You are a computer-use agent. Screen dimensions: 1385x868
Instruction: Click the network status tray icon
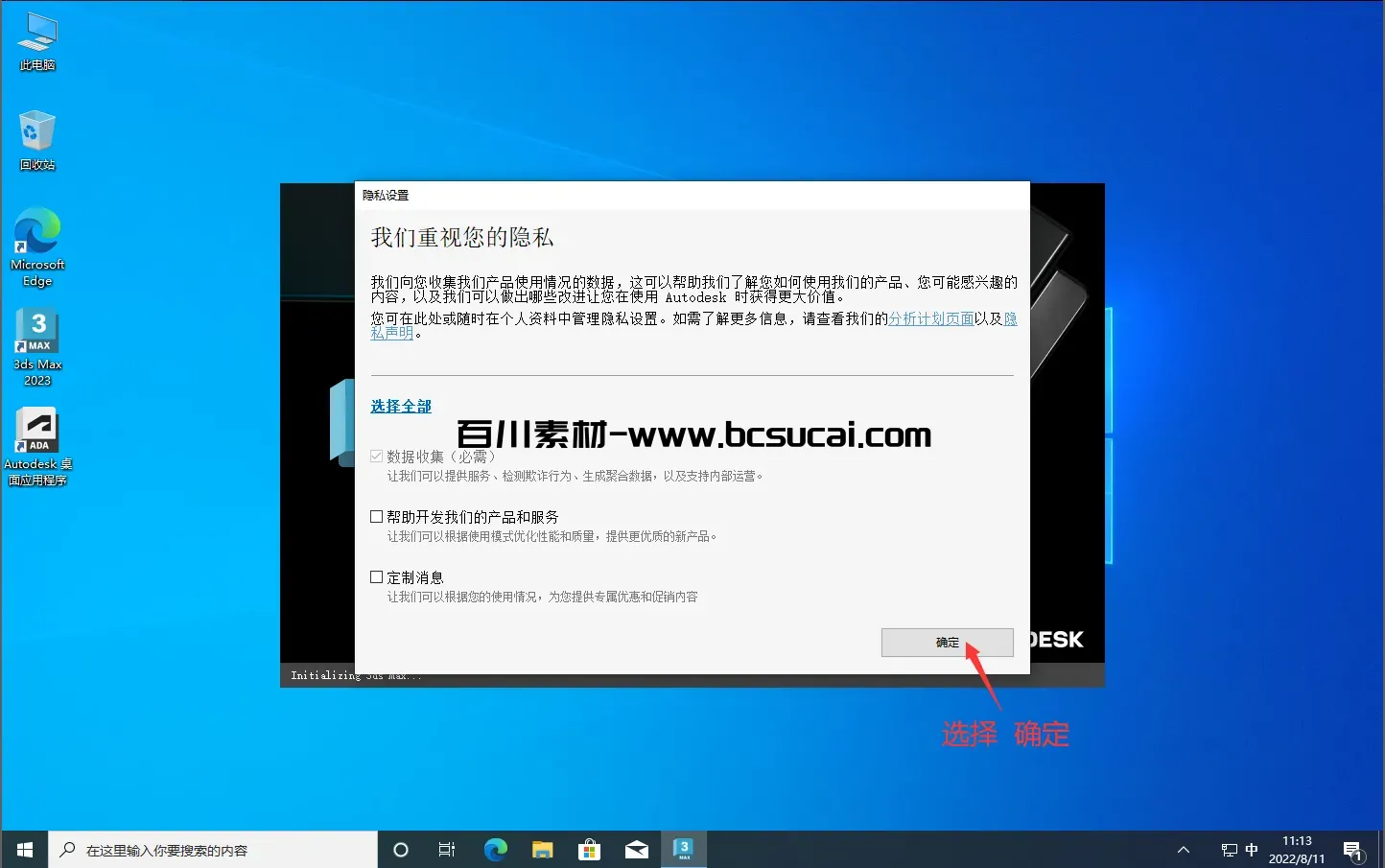coord(1229,850)
